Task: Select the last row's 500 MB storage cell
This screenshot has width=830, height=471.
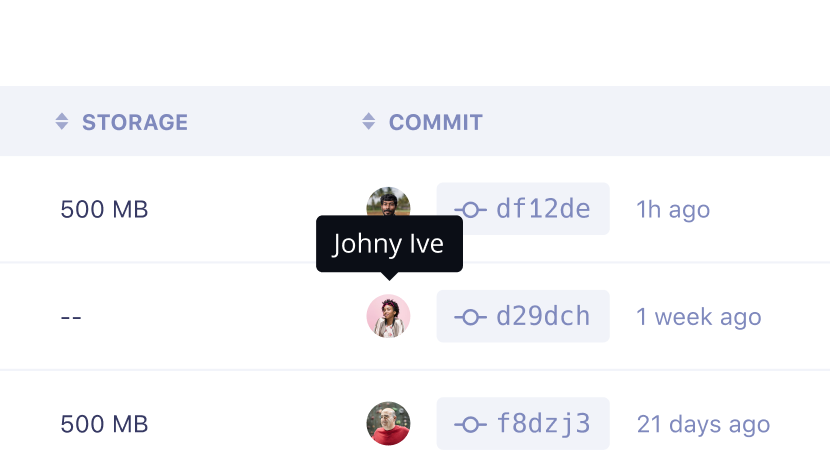Action: [x=104, y=424]
